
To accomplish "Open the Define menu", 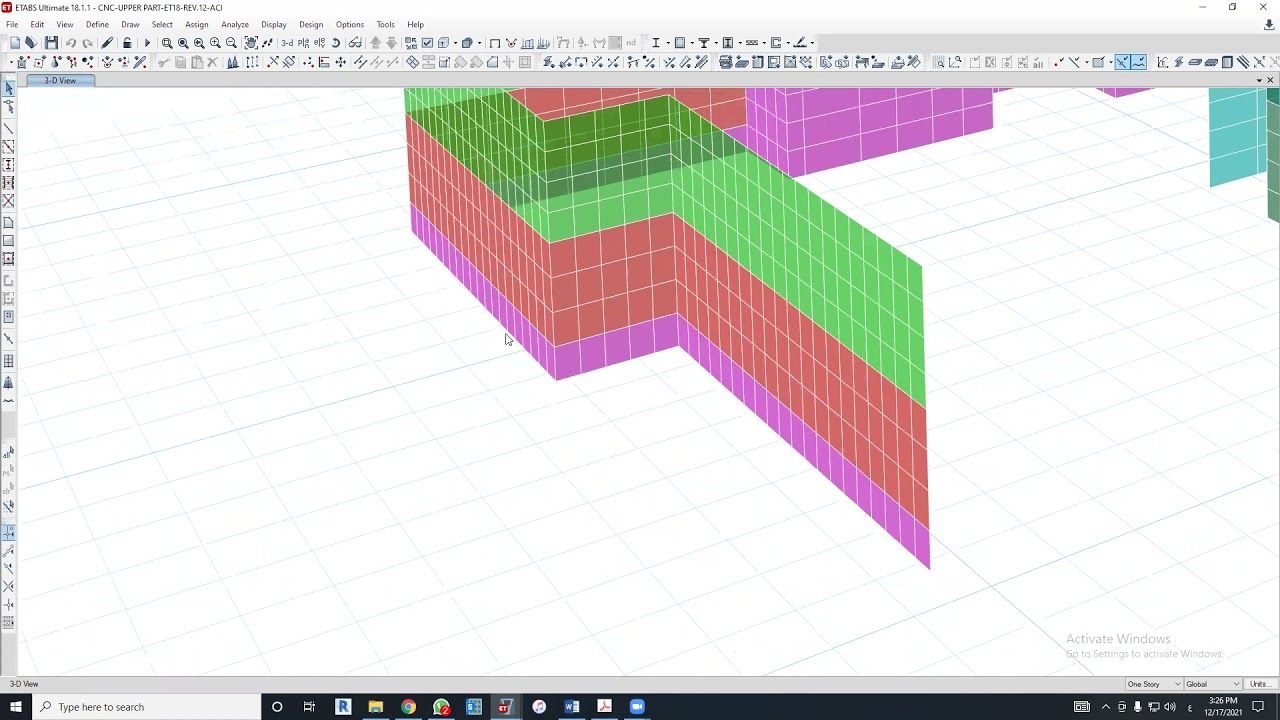I will click(97, 24).
